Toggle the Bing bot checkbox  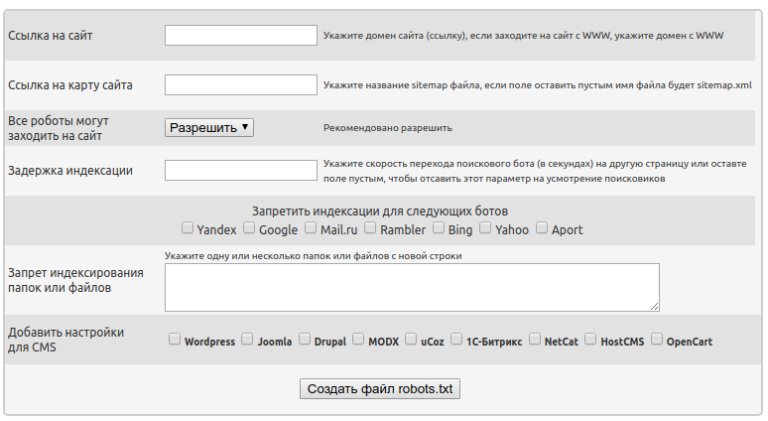438,228
